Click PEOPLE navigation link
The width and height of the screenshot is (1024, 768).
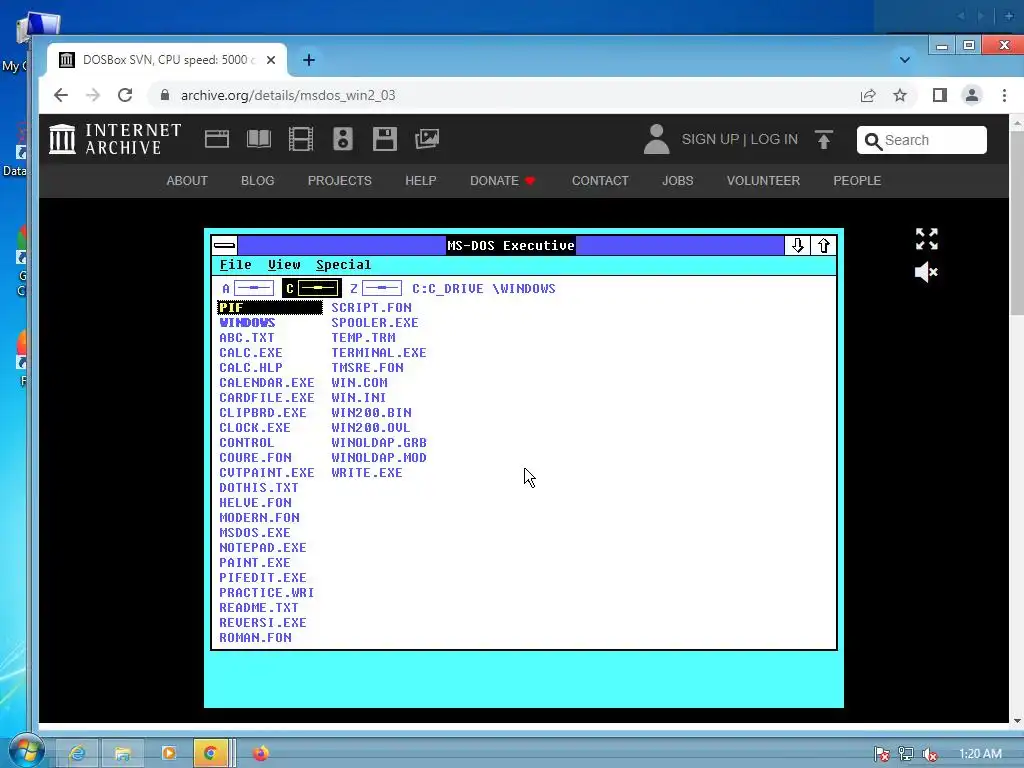(857, 181)
